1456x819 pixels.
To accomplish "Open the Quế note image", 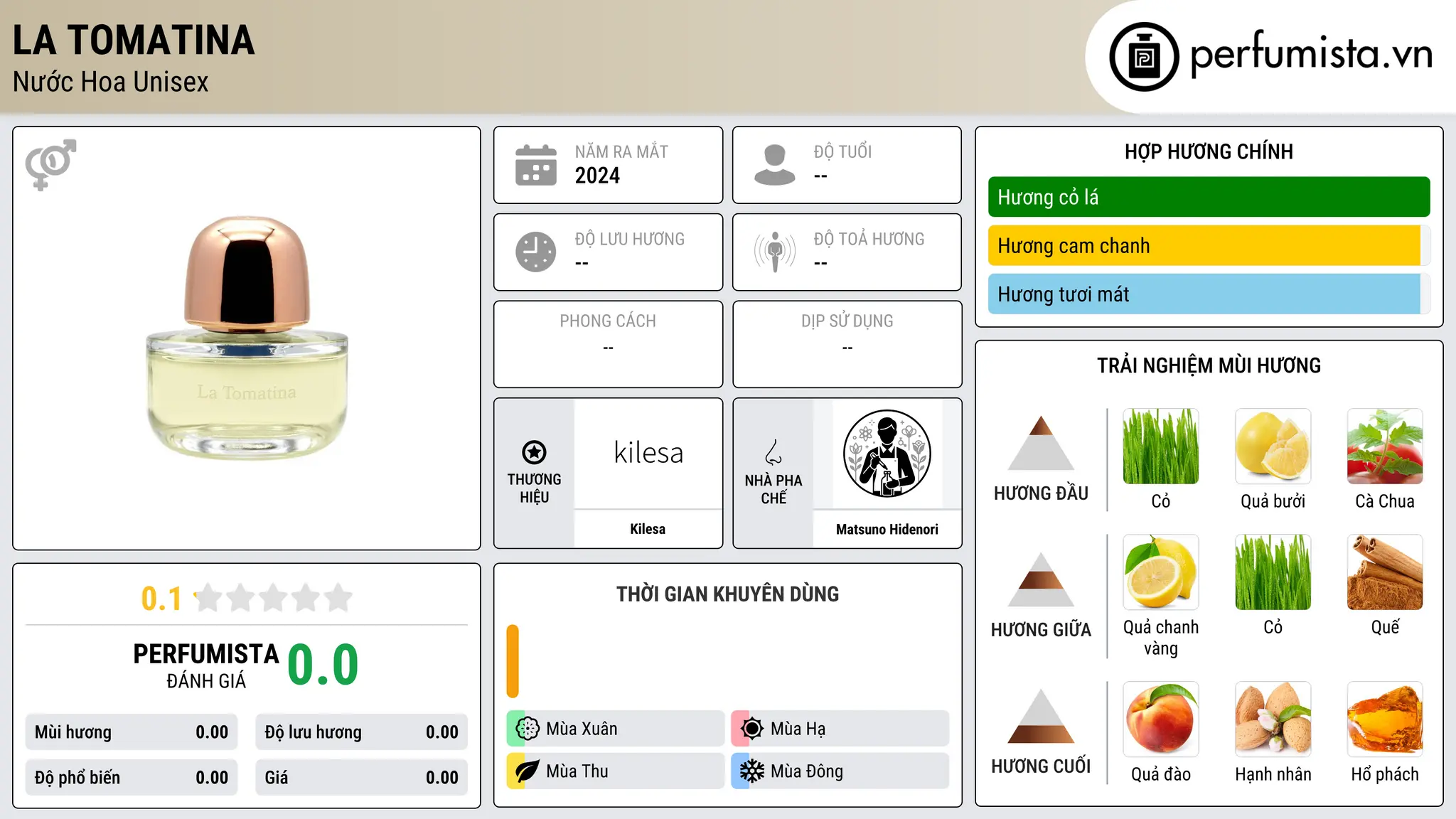I will [x=1385, y=572].
